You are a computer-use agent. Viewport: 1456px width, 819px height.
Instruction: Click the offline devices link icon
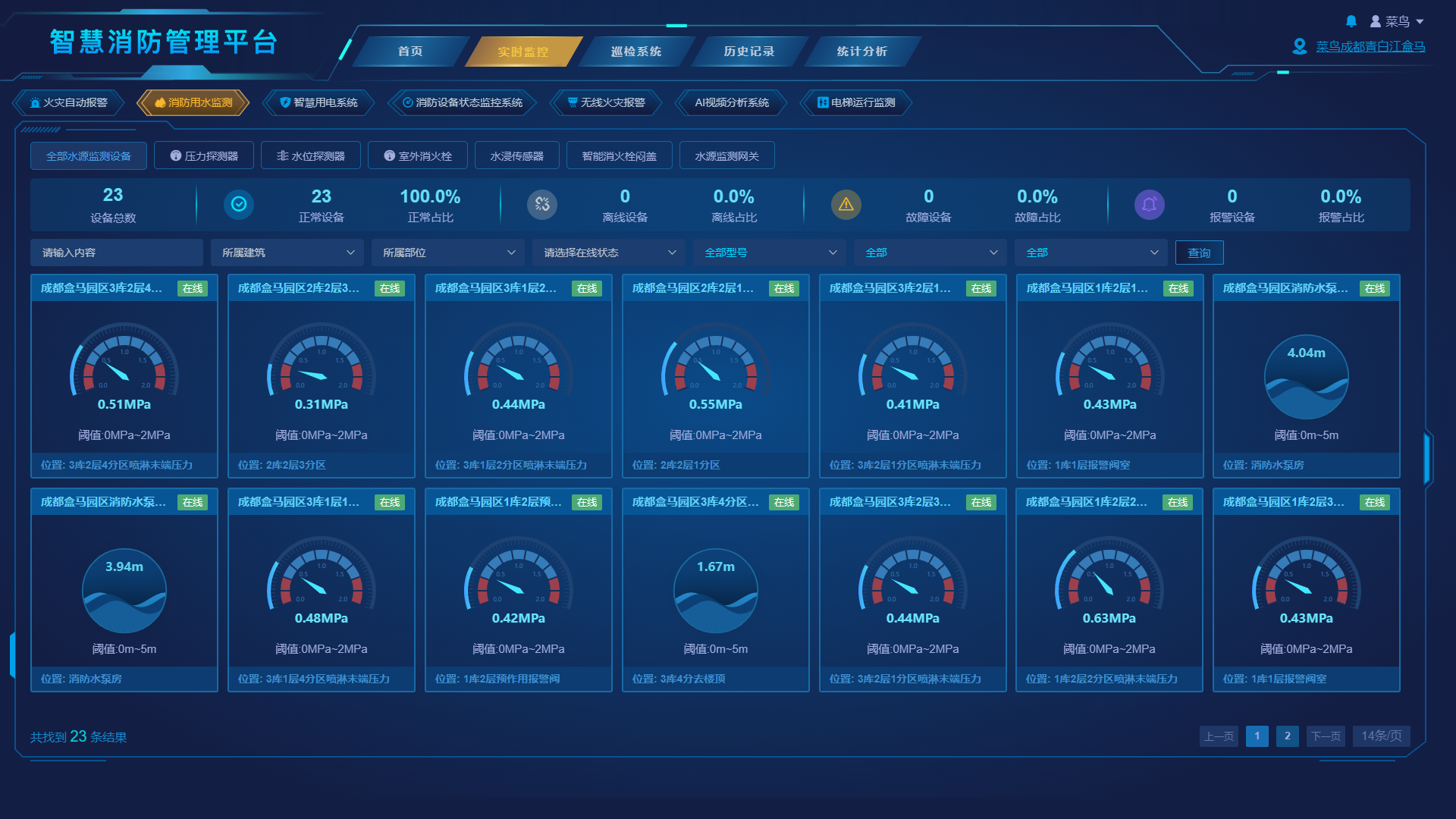[542, 204]
